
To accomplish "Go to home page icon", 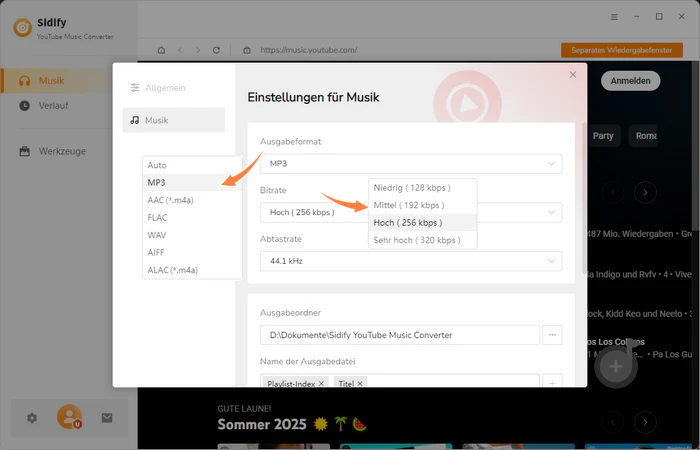I will point(161,50).
